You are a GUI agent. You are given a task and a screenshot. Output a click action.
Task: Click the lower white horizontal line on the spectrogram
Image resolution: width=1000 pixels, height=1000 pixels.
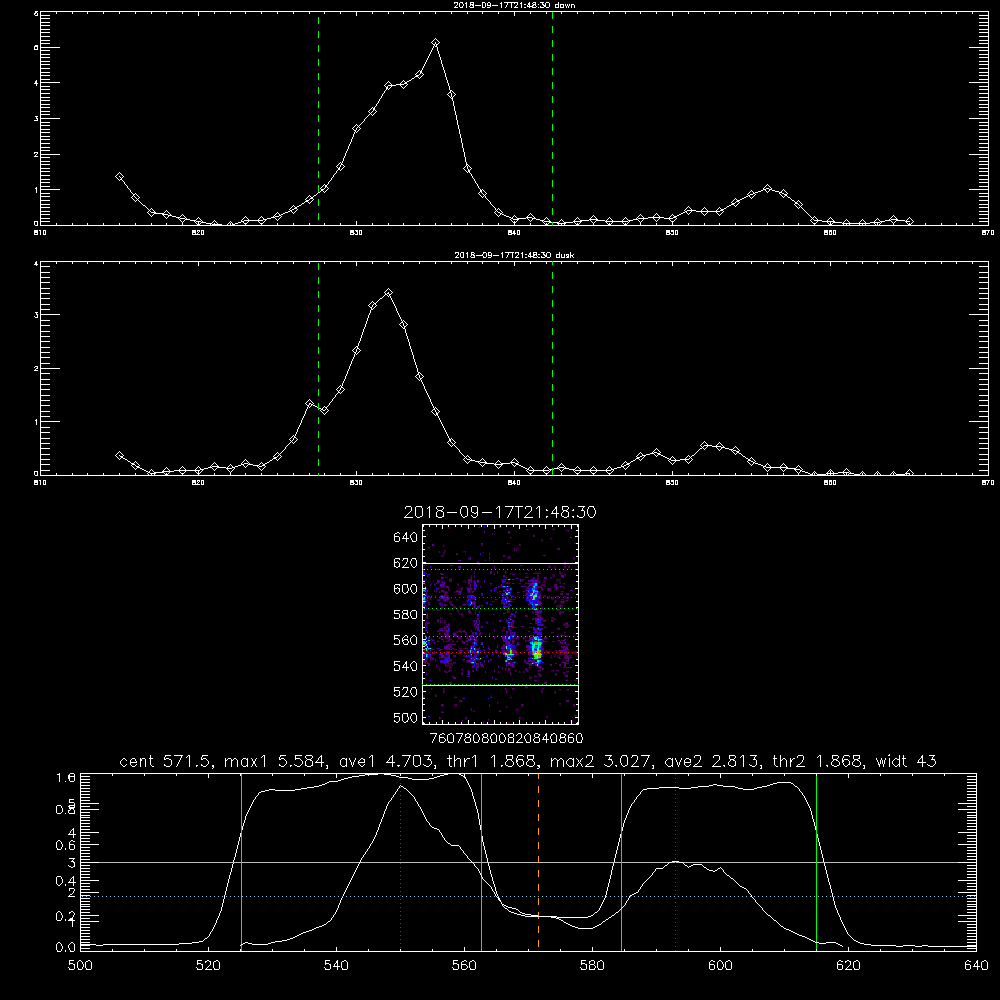tap(500, 686)
